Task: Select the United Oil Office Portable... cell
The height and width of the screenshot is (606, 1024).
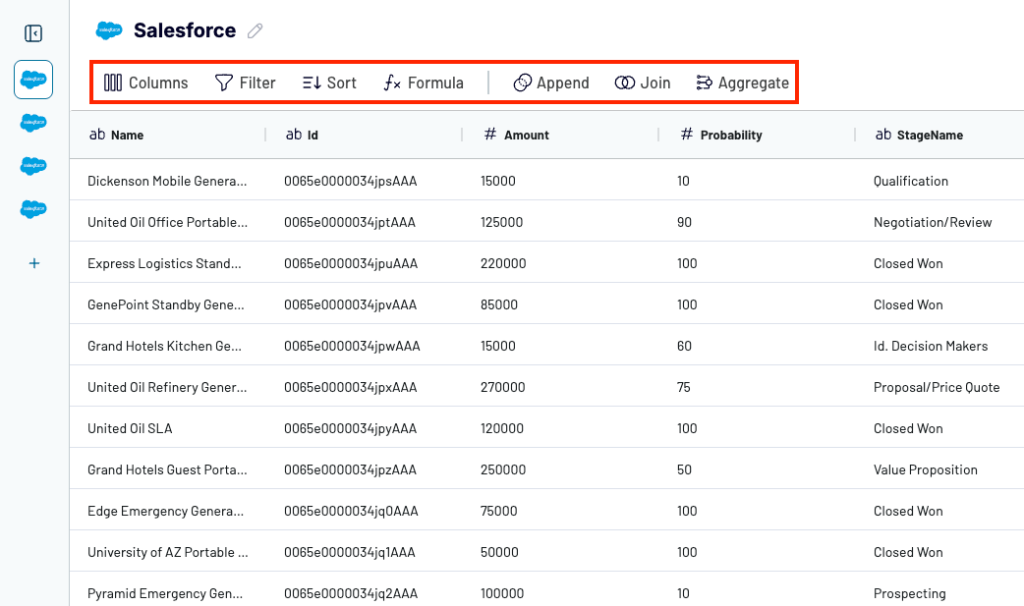Action: click(168, 222)
